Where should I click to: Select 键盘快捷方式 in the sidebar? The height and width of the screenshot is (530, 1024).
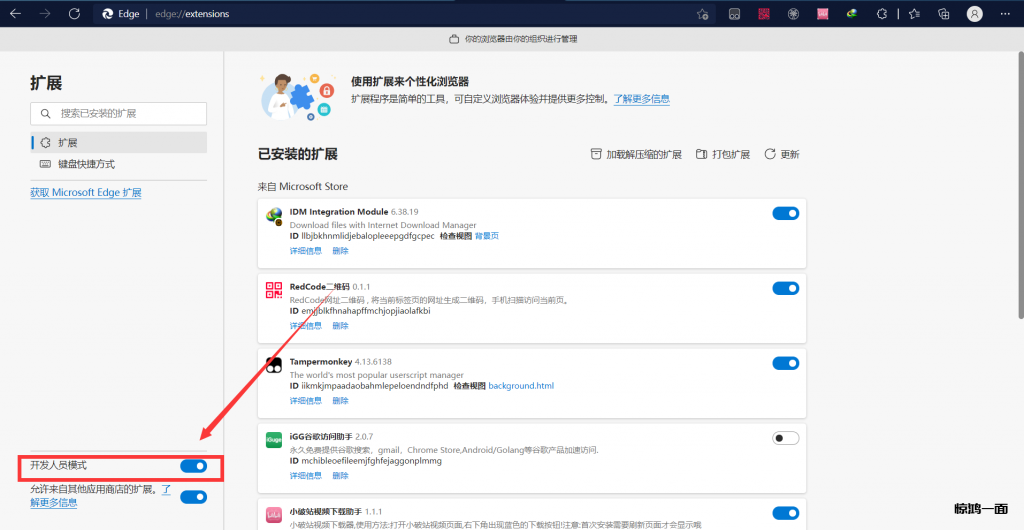pyautogui.click(x=86, y=164)
